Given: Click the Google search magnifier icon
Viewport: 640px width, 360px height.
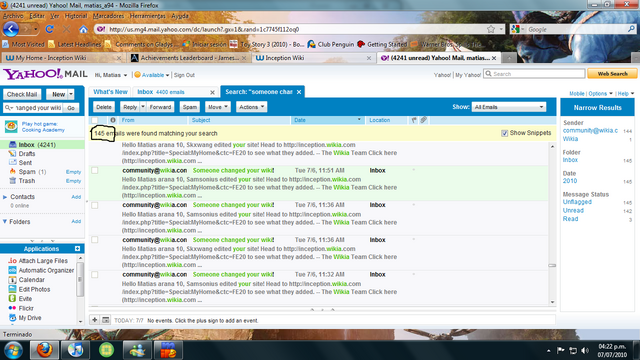Looking at the screenshot, I should [x=631, y=29].
